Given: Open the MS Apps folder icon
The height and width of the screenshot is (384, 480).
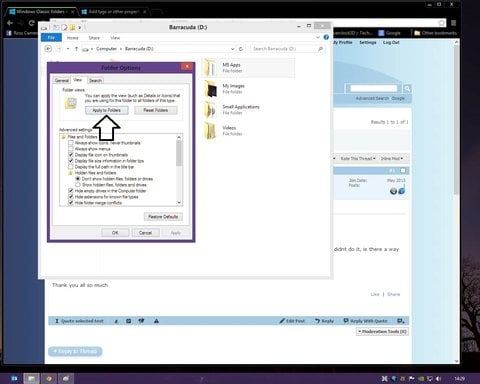Looking at the screenshot, I should pos(211,67).
